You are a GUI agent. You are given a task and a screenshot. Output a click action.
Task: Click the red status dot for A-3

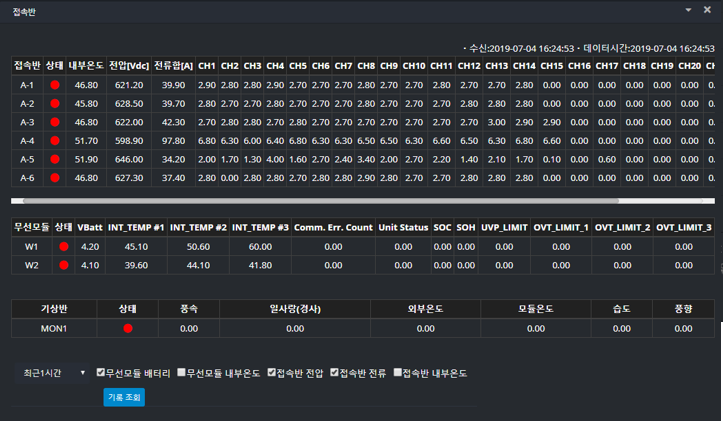click(x=54, y=122)
